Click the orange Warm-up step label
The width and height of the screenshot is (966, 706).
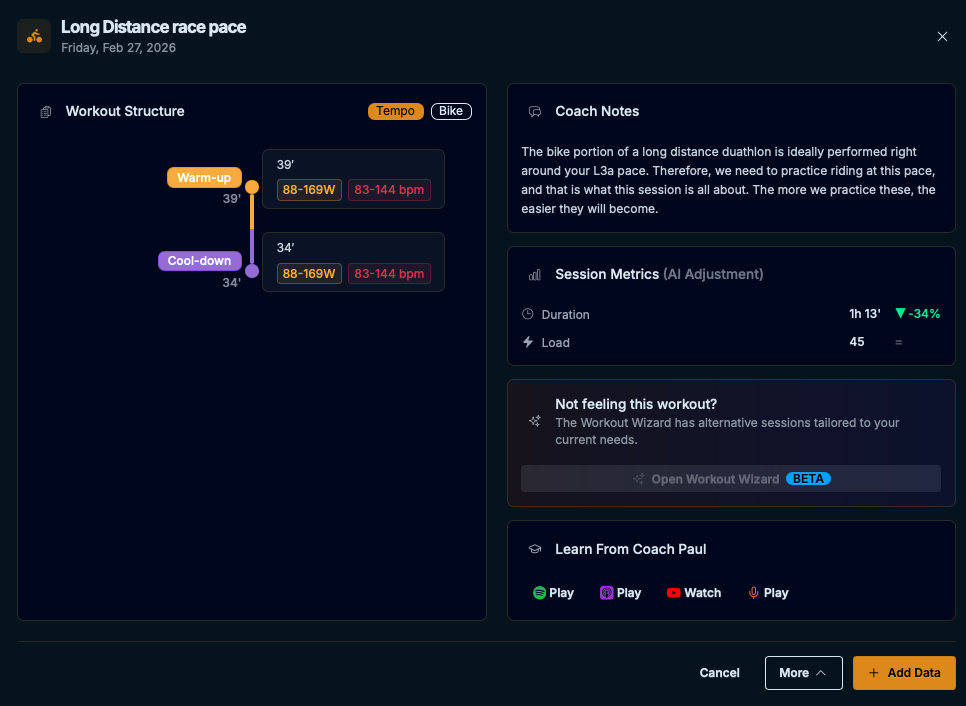[204, 178]
